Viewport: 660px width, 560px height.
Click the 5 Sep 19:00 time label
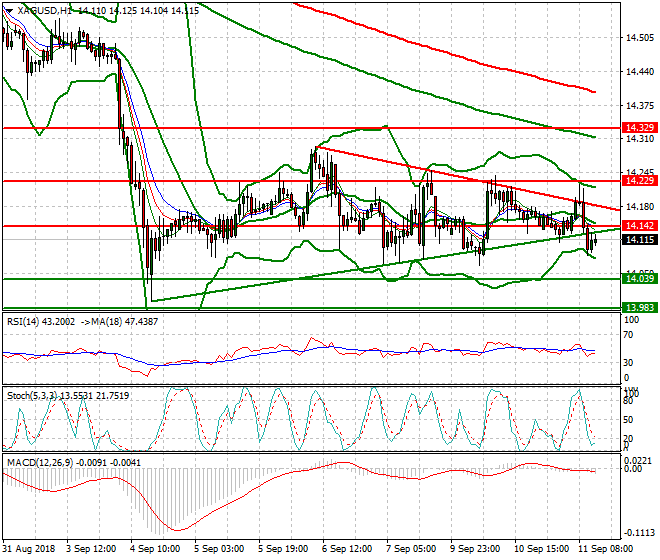tap(284, 549)
